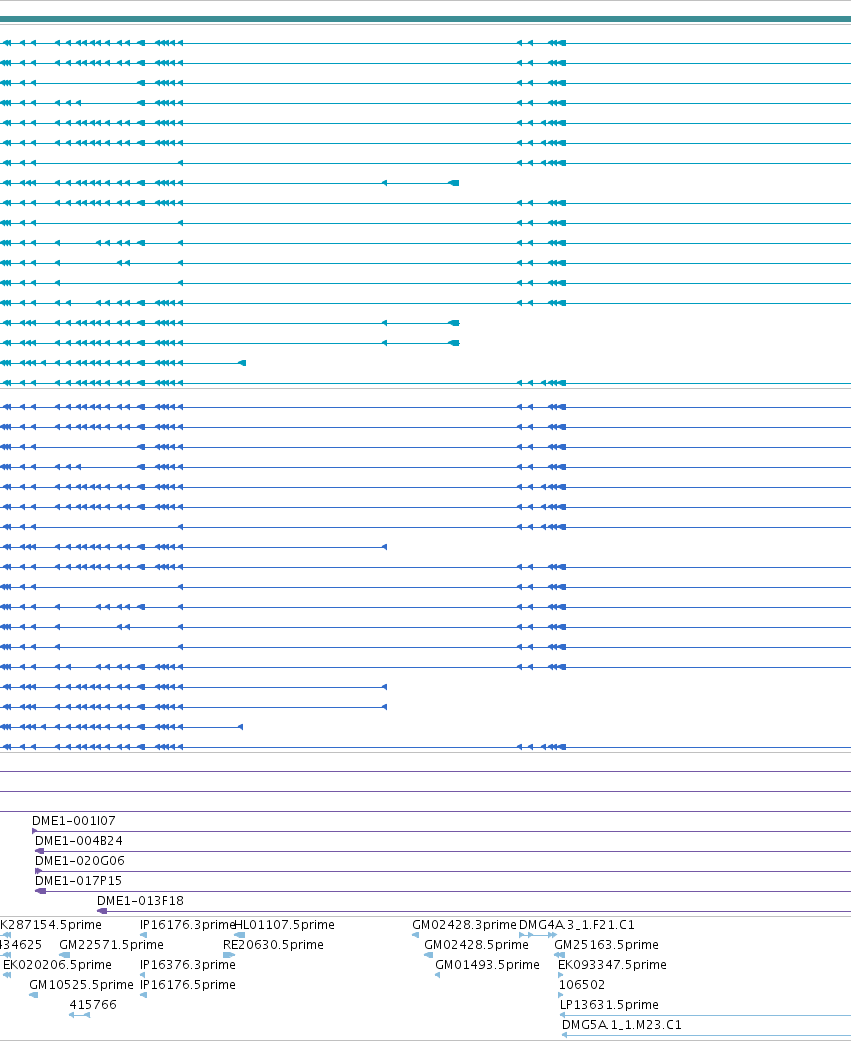851x1041 pixels.
Task: Select the 106502 feature label
Action: pos(582,984)
